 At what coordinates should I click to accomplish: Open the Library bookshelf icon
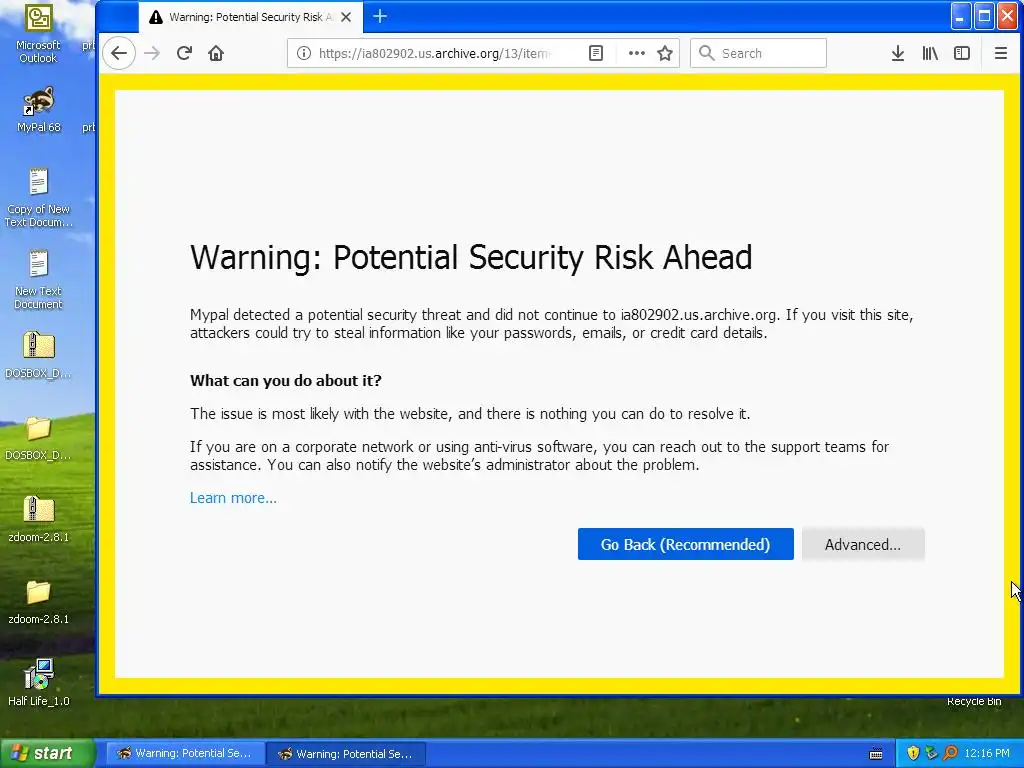[x=930, y=53]
